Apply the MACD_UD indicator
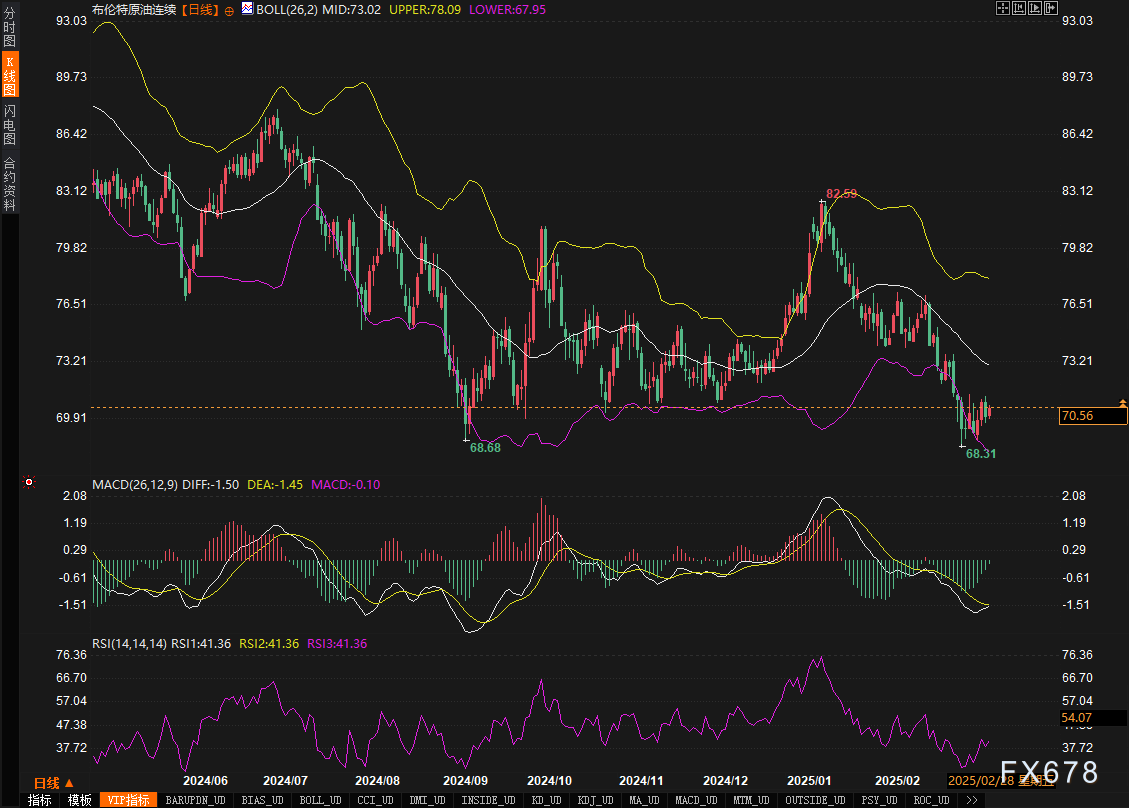 [695, 800]
